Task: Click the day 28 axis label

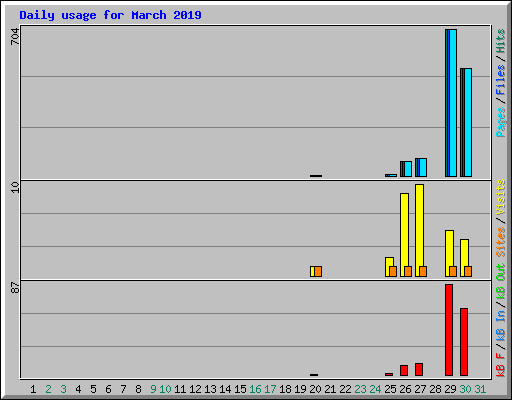Action: point(435,389)
